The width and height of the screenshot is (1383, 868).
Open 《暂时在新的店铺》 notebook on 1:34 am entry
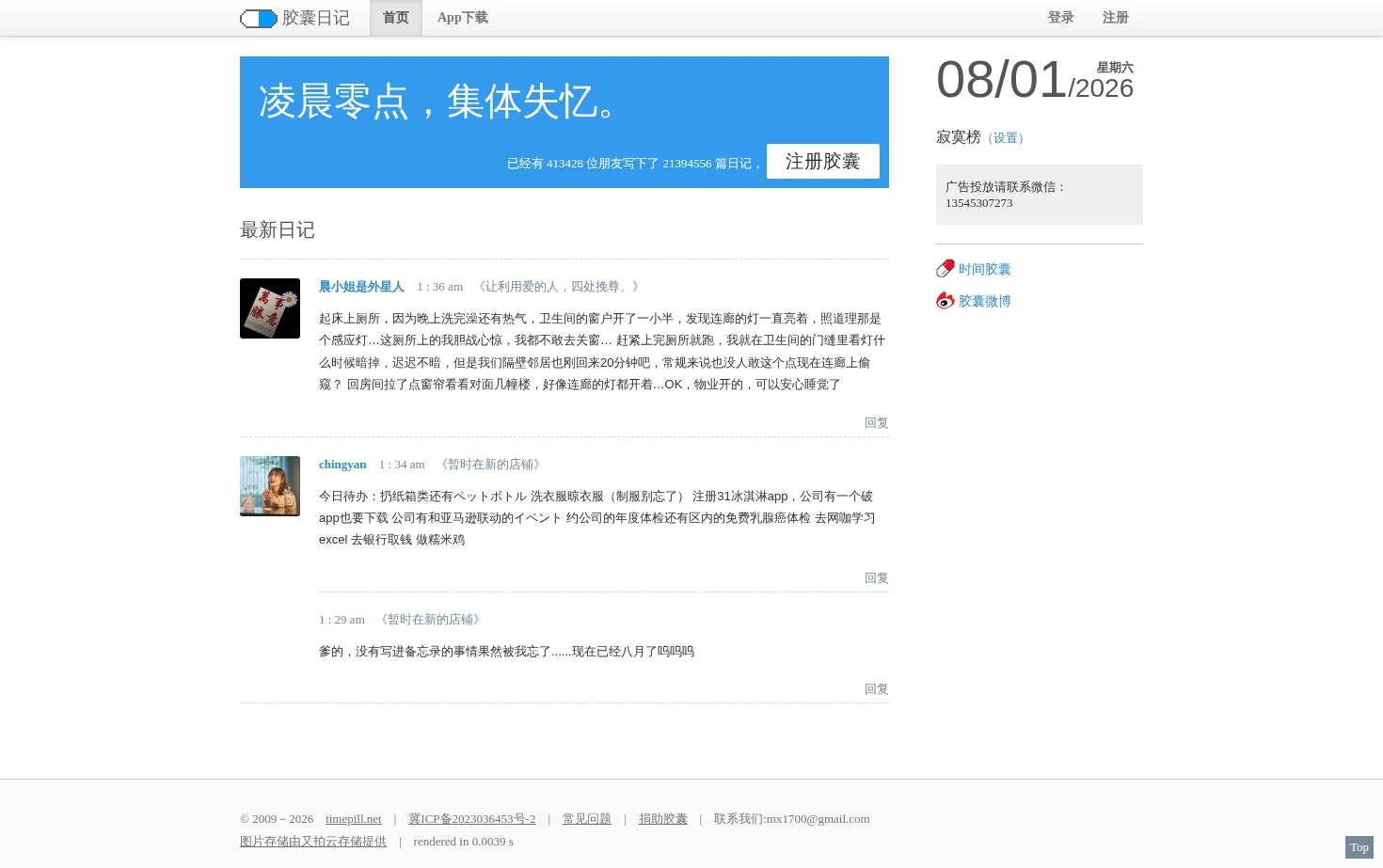pyautogui.click(x=491, y=465)
